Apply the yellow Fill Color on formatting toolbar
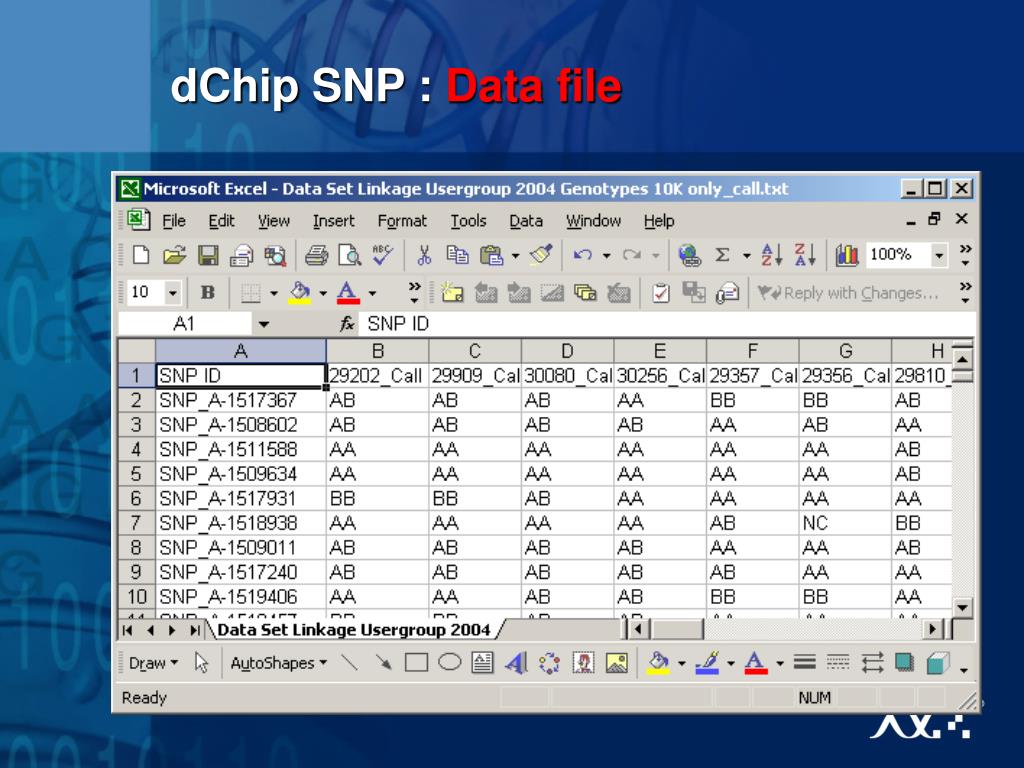The height and width of the screenshot is (768, 1024). pyautogui.click(x=300, y=293)
